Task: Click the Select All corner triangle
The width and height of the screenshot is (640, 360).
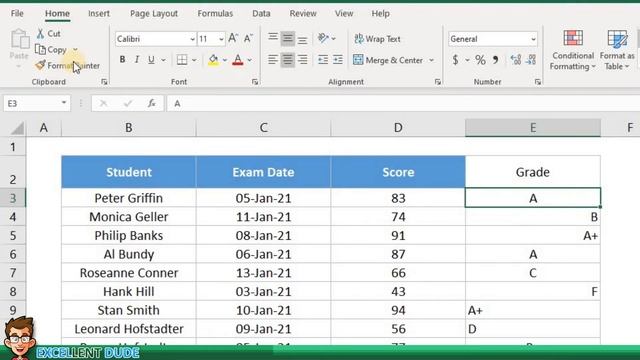Action: point(17,128)
